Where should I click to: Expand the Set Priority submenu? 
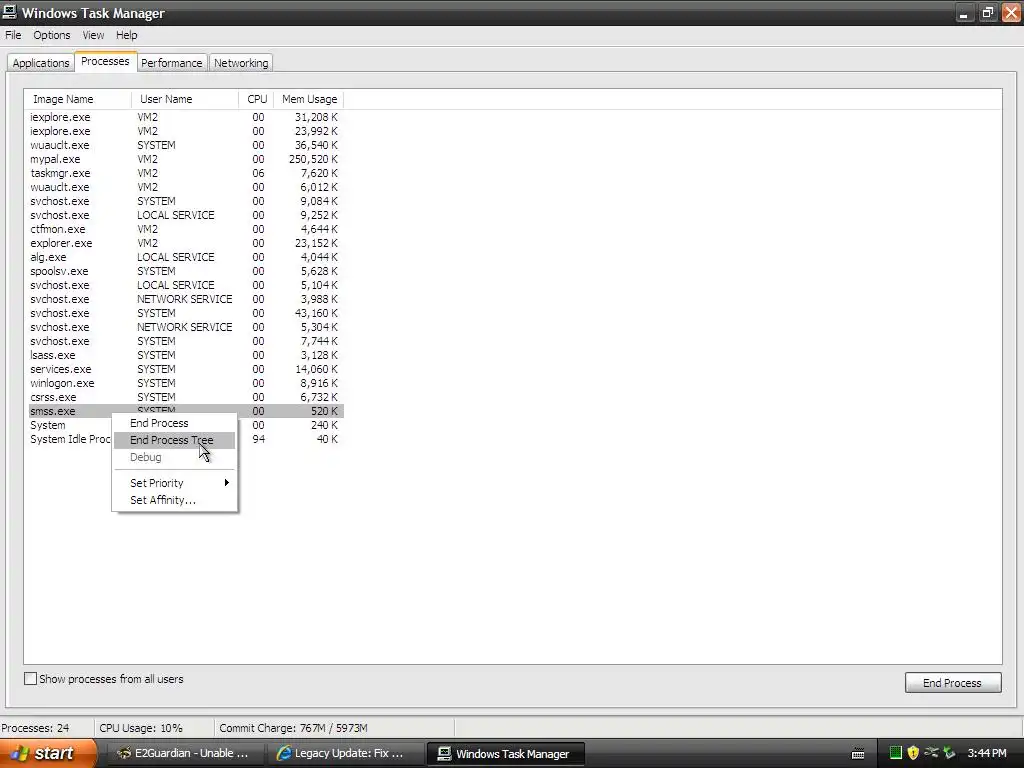pos(174,483)
